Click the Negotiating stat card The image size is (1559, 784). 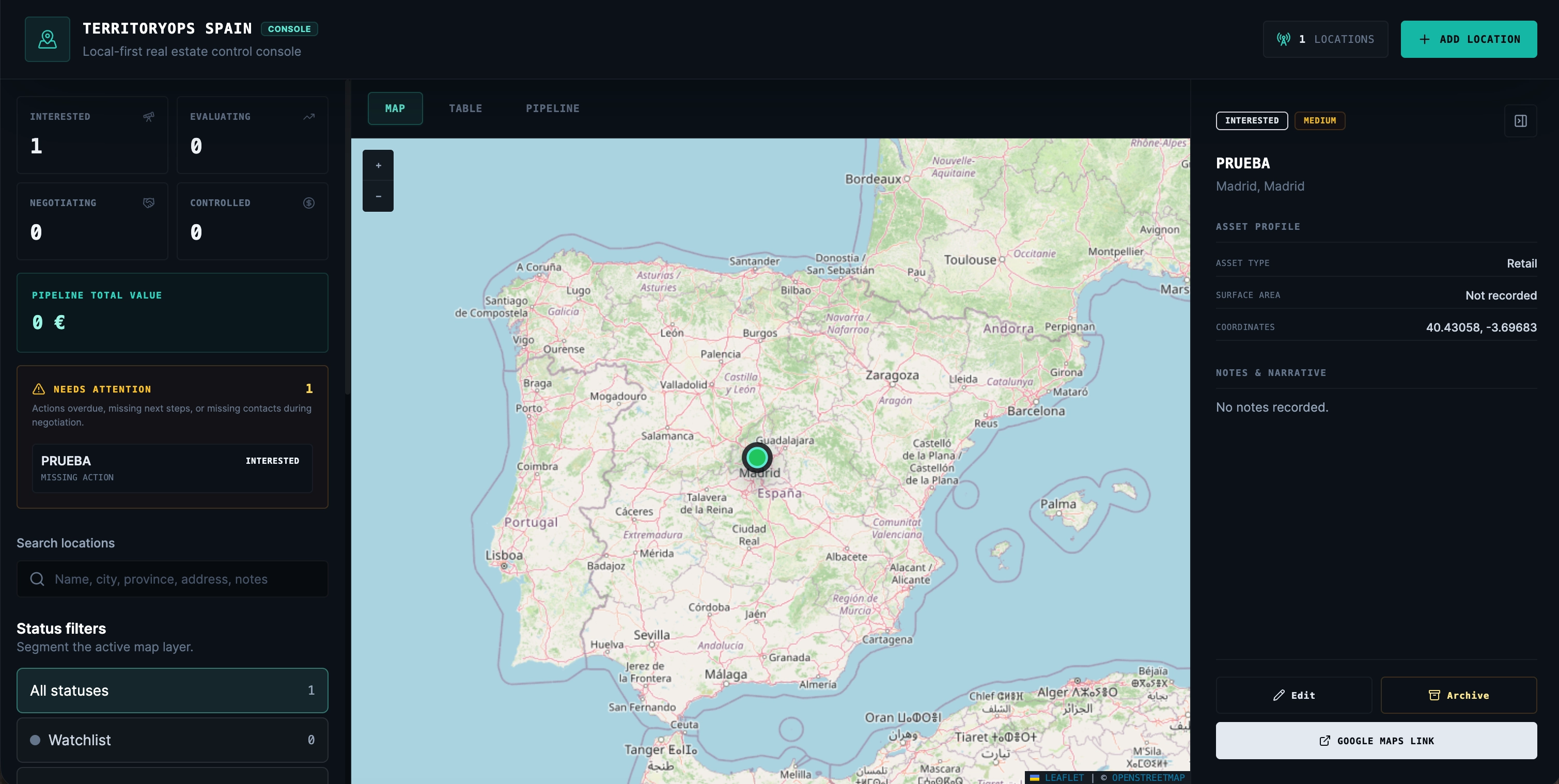[92, 222]
